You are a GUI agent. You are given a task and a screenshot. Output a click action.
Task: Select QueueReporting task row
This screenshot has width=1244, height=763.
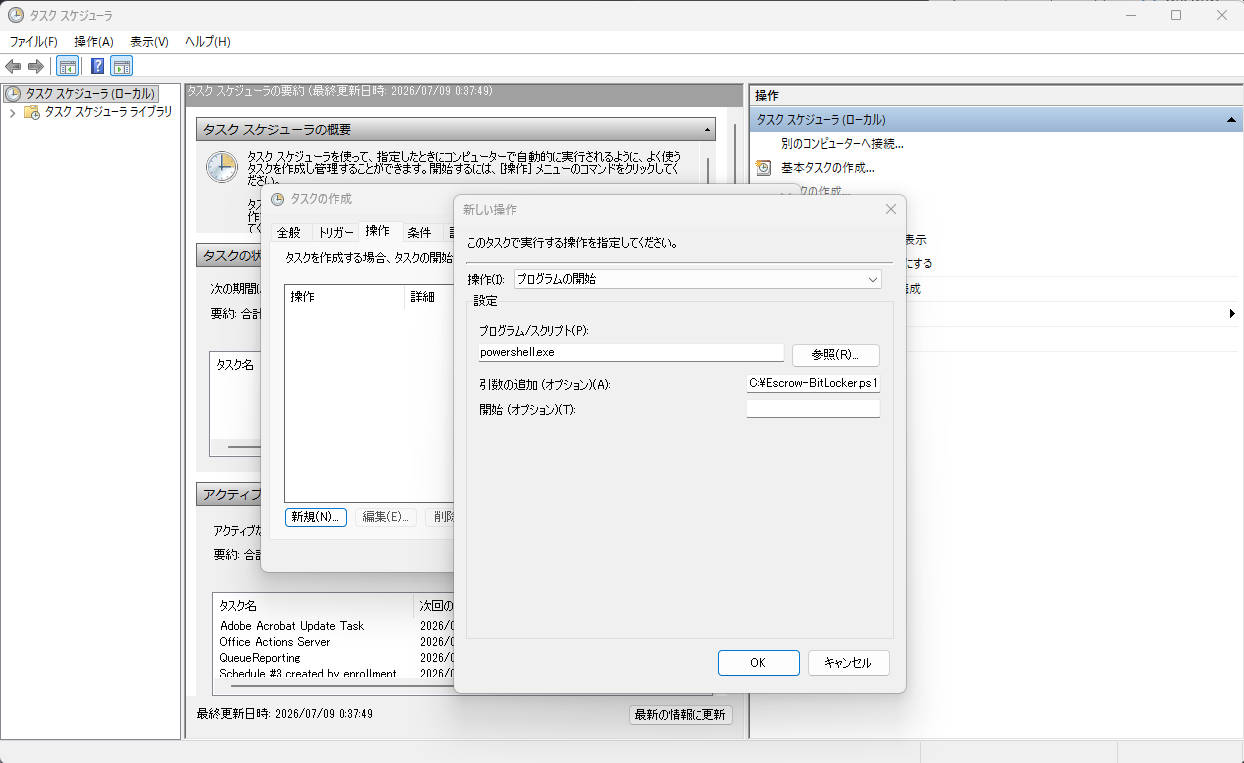(x=260, y=658)
